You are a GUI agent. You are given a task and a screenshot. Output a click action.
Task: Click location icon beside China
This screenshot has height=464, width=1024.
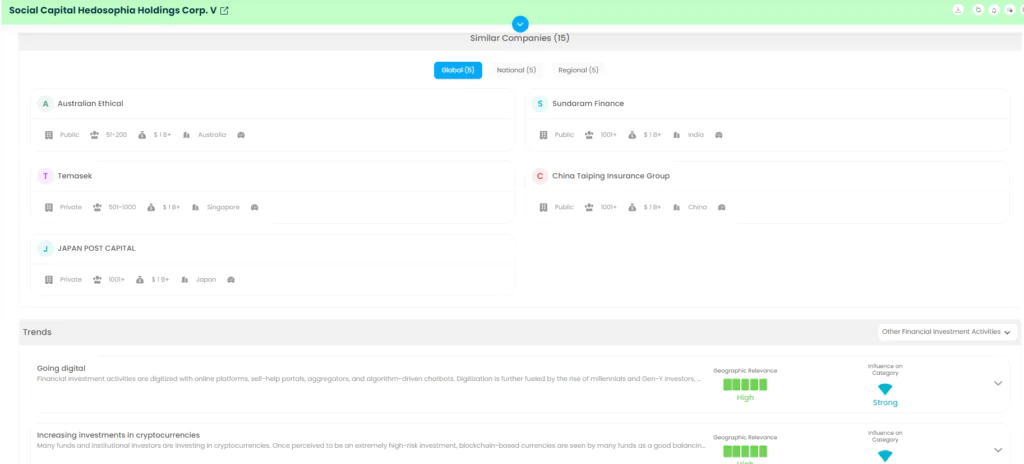pyautogui.click(x=677, y=207)
